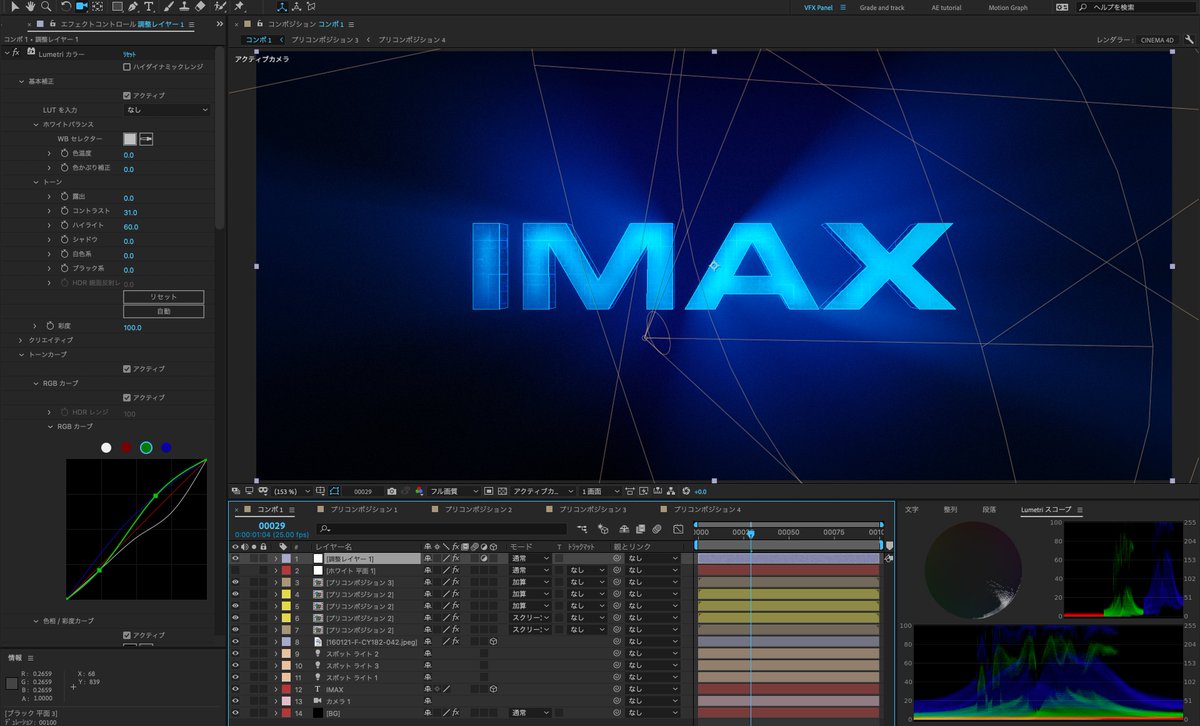Click the timeline layer search field
Screen dimensions: 1200x726
tap(441, 529)
